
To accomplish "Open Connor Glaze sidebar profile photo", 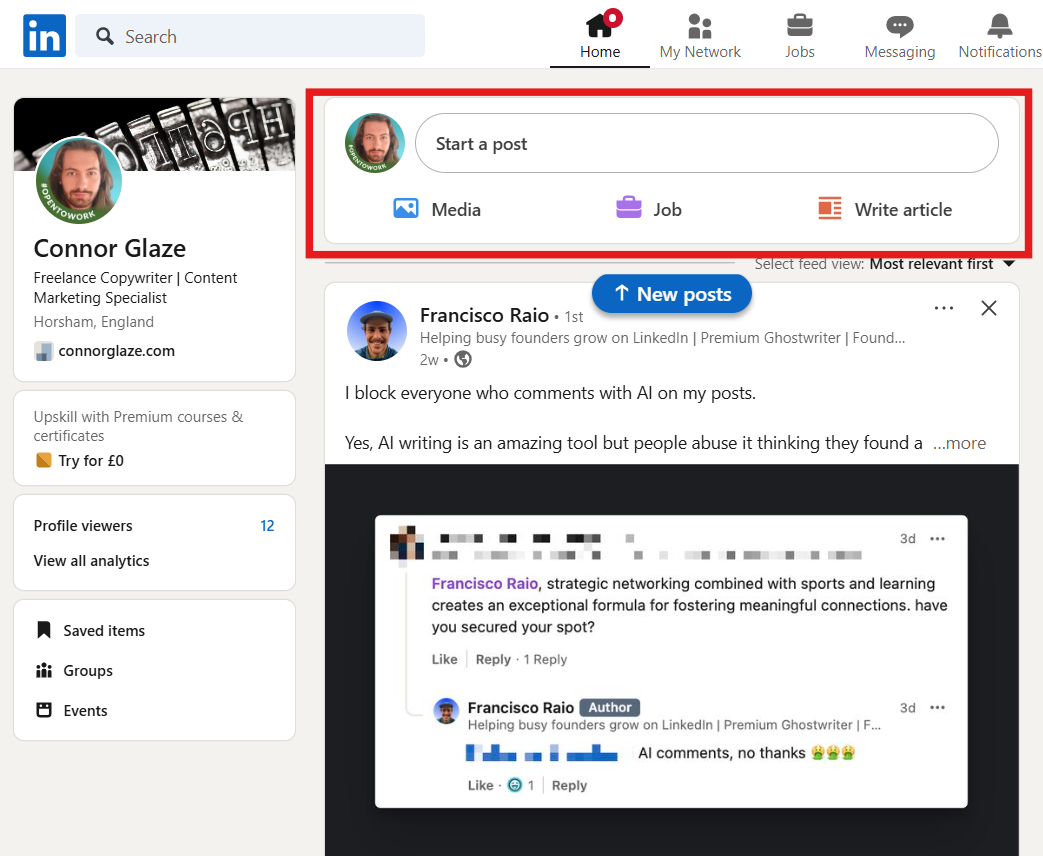I will point(78,180).
